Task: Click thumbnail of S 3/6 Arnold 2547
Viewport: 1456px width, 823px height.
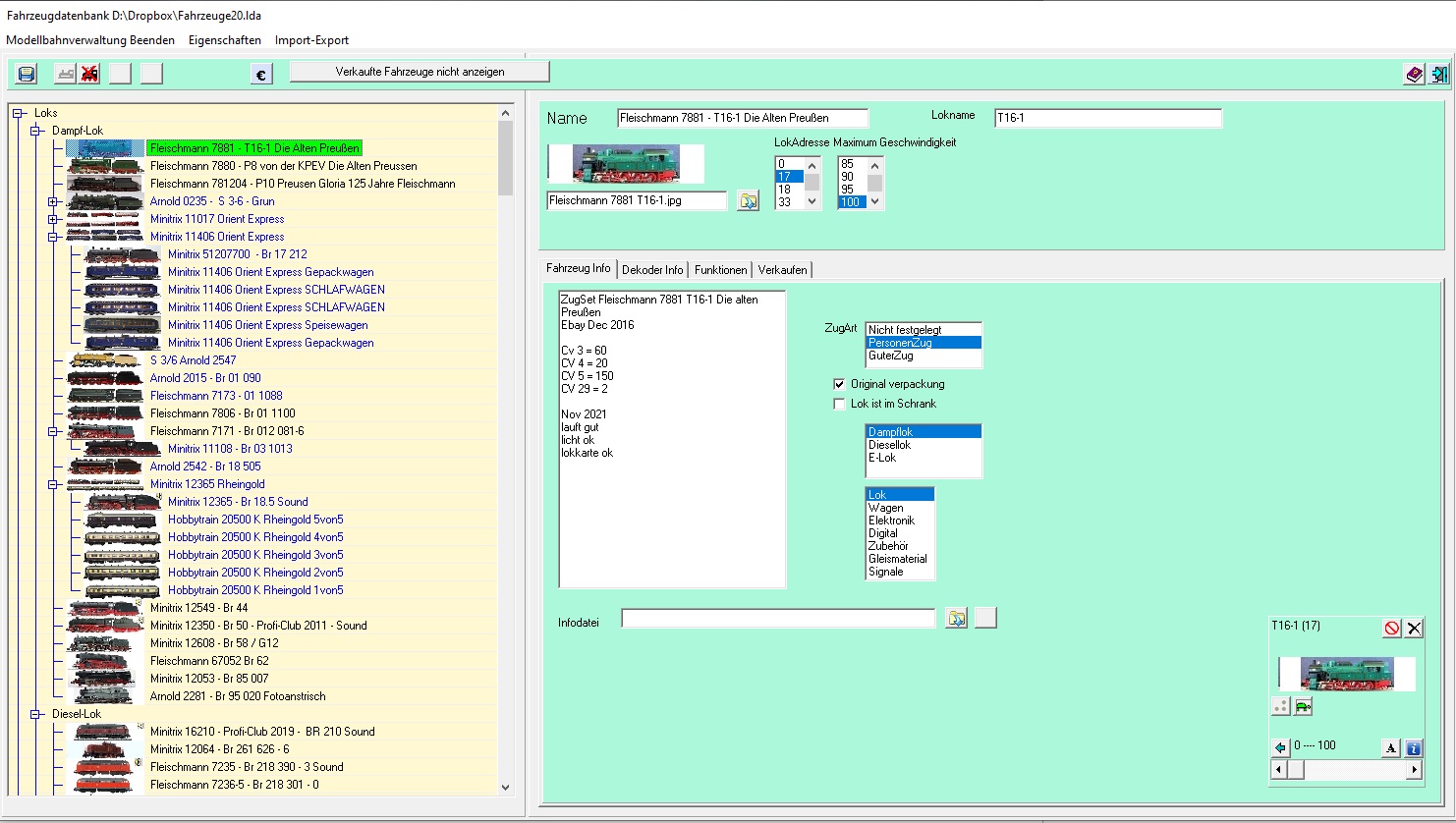Action: tap(105, 360)
